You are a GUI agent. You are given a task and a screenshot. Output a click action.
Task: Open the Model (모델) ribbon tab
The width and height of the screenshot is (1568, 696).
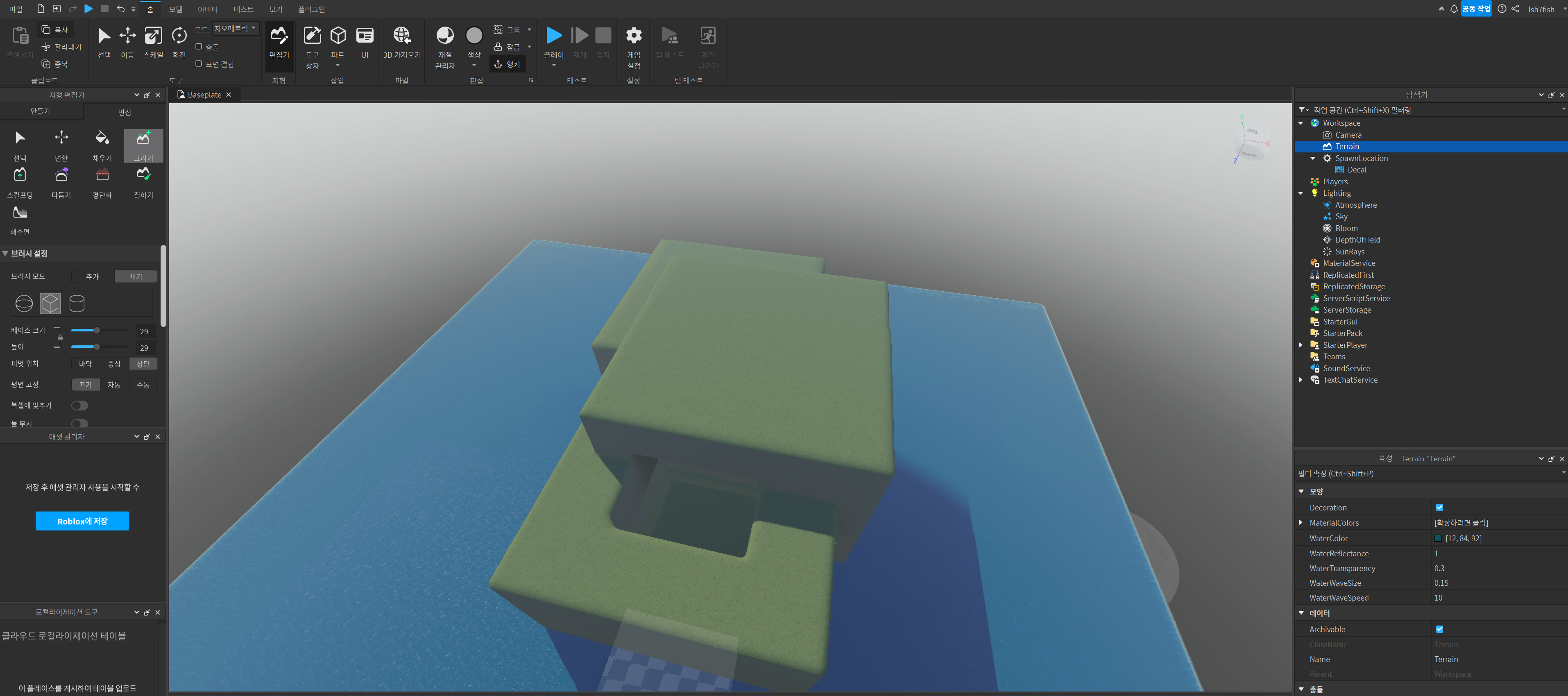pyautogui.click(x=175, y=9)
